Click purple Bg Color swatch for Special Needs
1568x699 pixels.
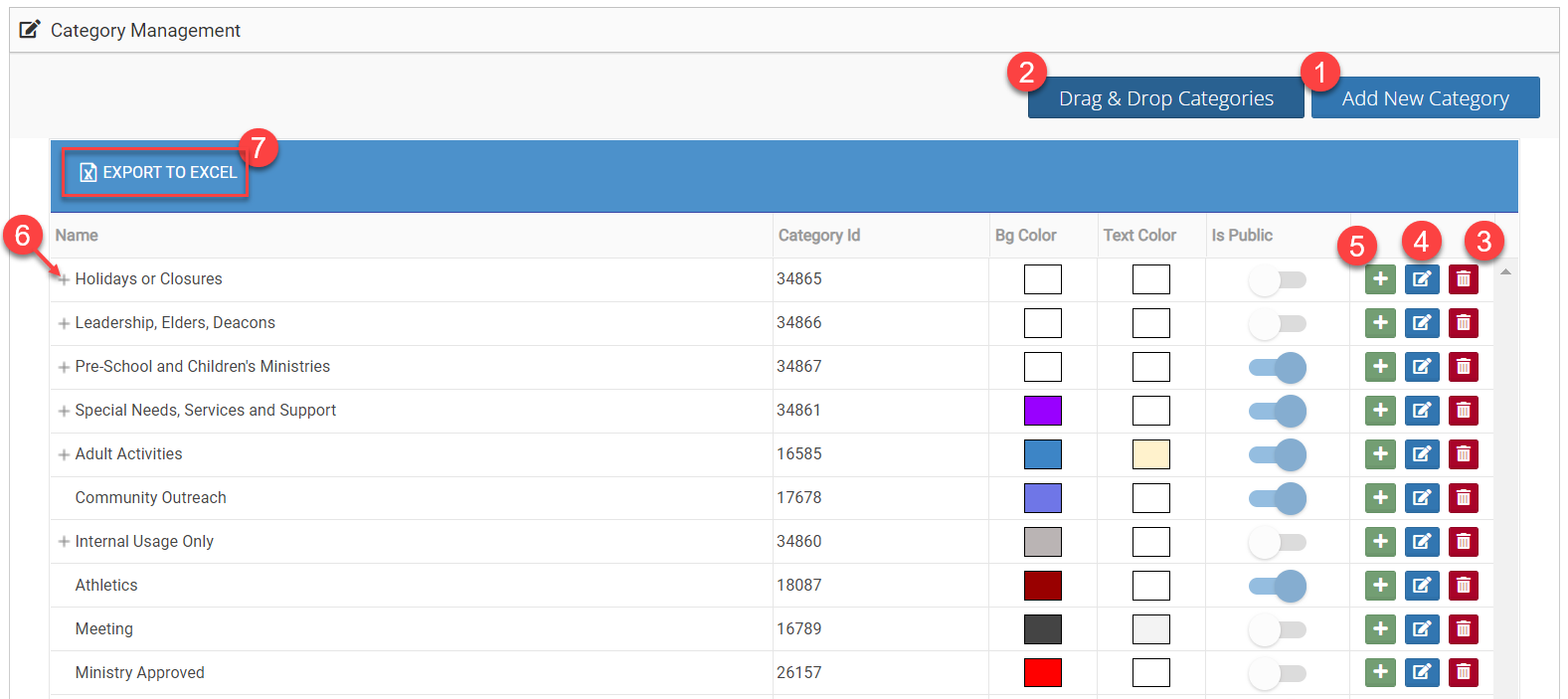[x=1042, y=411]
